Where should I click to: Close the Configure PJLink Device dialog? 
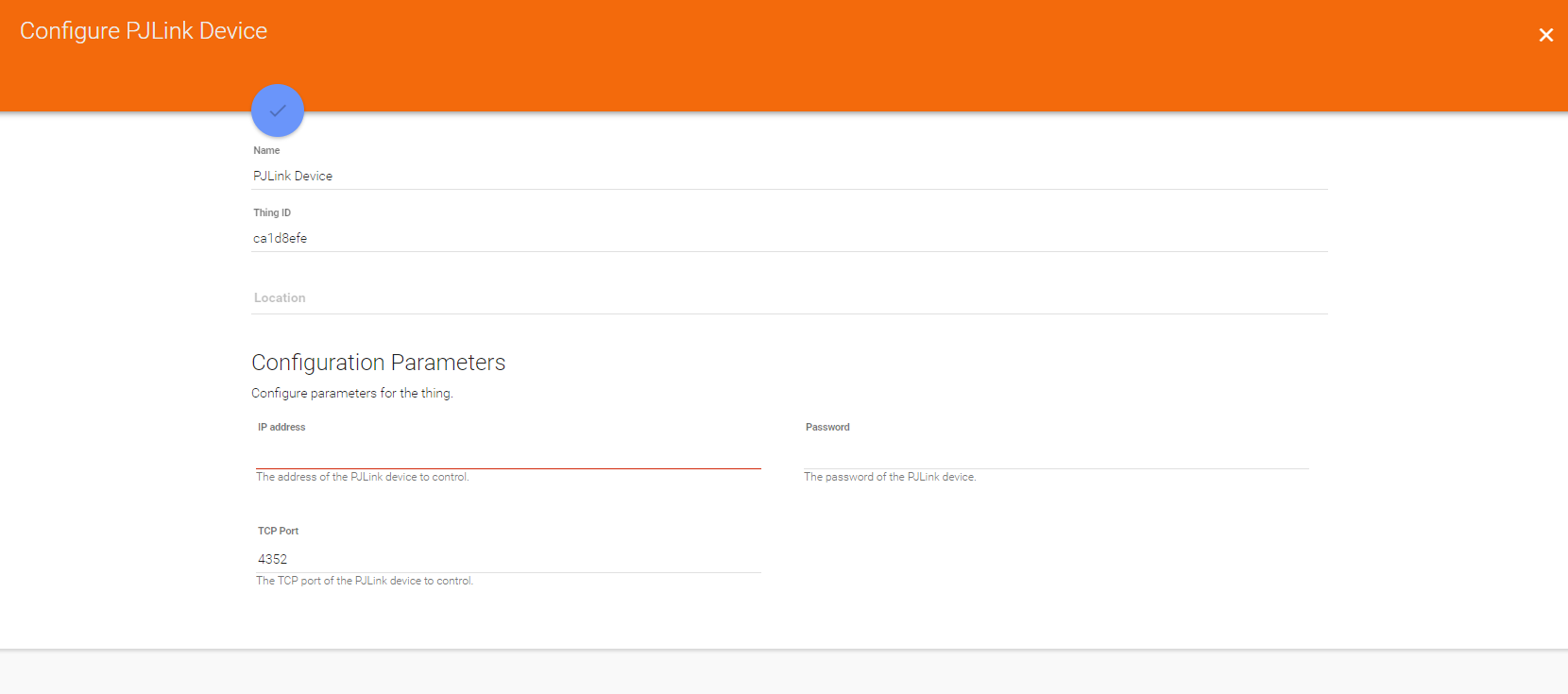pos(1546,35)
